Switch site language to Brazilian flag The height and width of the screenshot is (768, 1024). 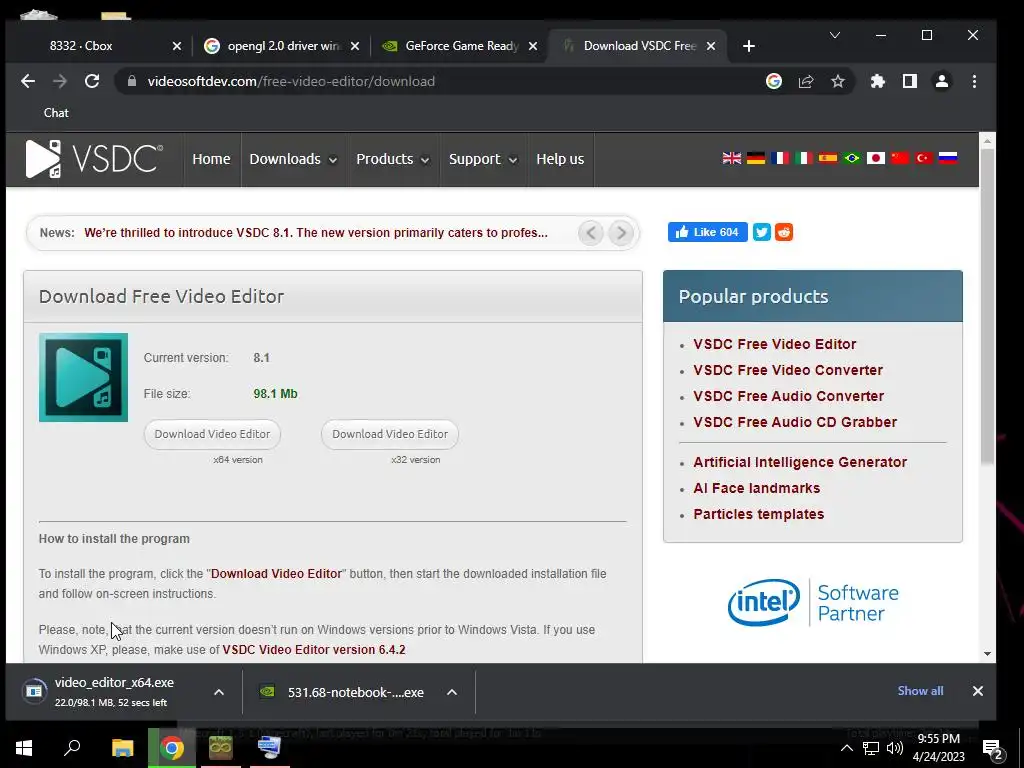[x=852, y=158]
